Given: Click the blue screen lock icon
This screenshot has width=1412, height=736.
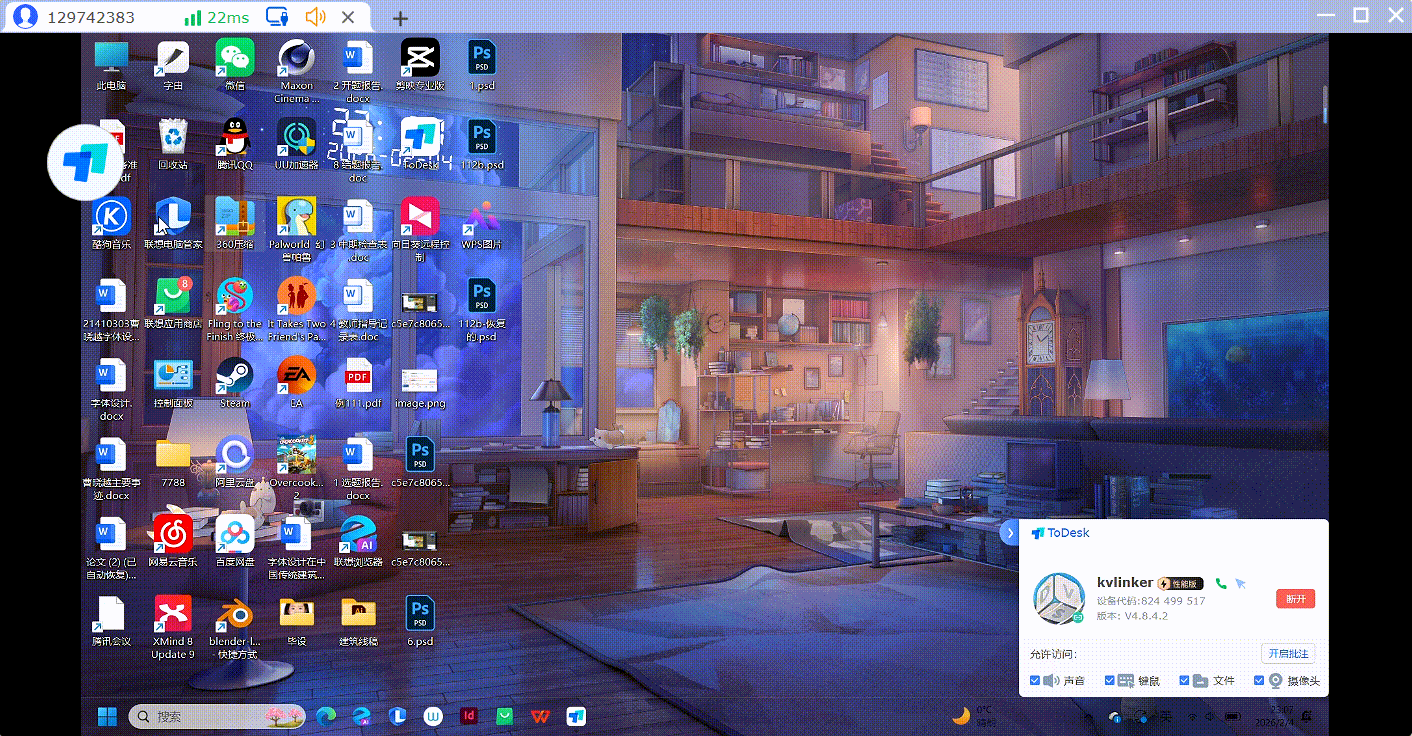Looking at the screenshot, I should point(278,17).
